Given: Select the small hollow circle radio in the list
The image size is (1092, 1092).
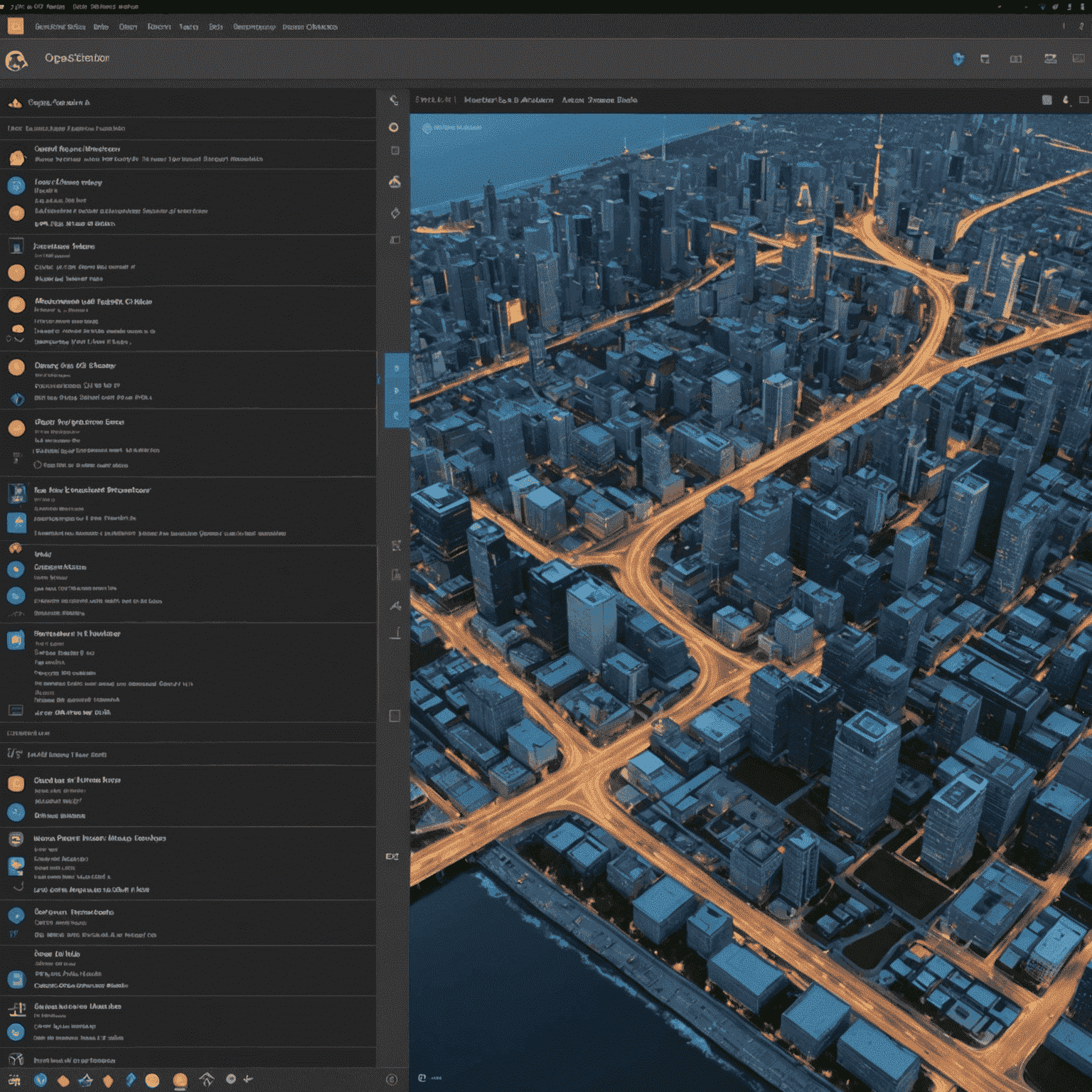Looking at the screenshot, I should 38,465.
